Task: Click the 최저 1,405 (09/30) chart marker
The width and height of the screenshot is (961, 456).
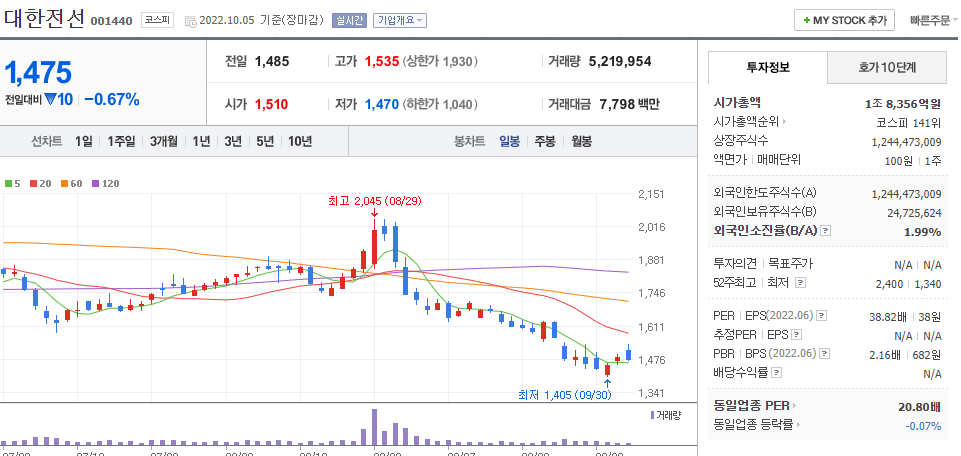Action: tap(564, 395)
